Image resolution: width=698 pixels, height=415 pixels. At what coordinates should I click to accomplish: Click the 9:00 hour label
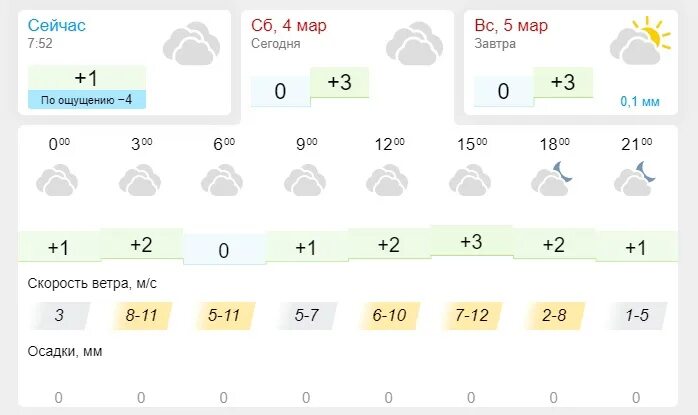pyautogui.click(x=306, y=144)
